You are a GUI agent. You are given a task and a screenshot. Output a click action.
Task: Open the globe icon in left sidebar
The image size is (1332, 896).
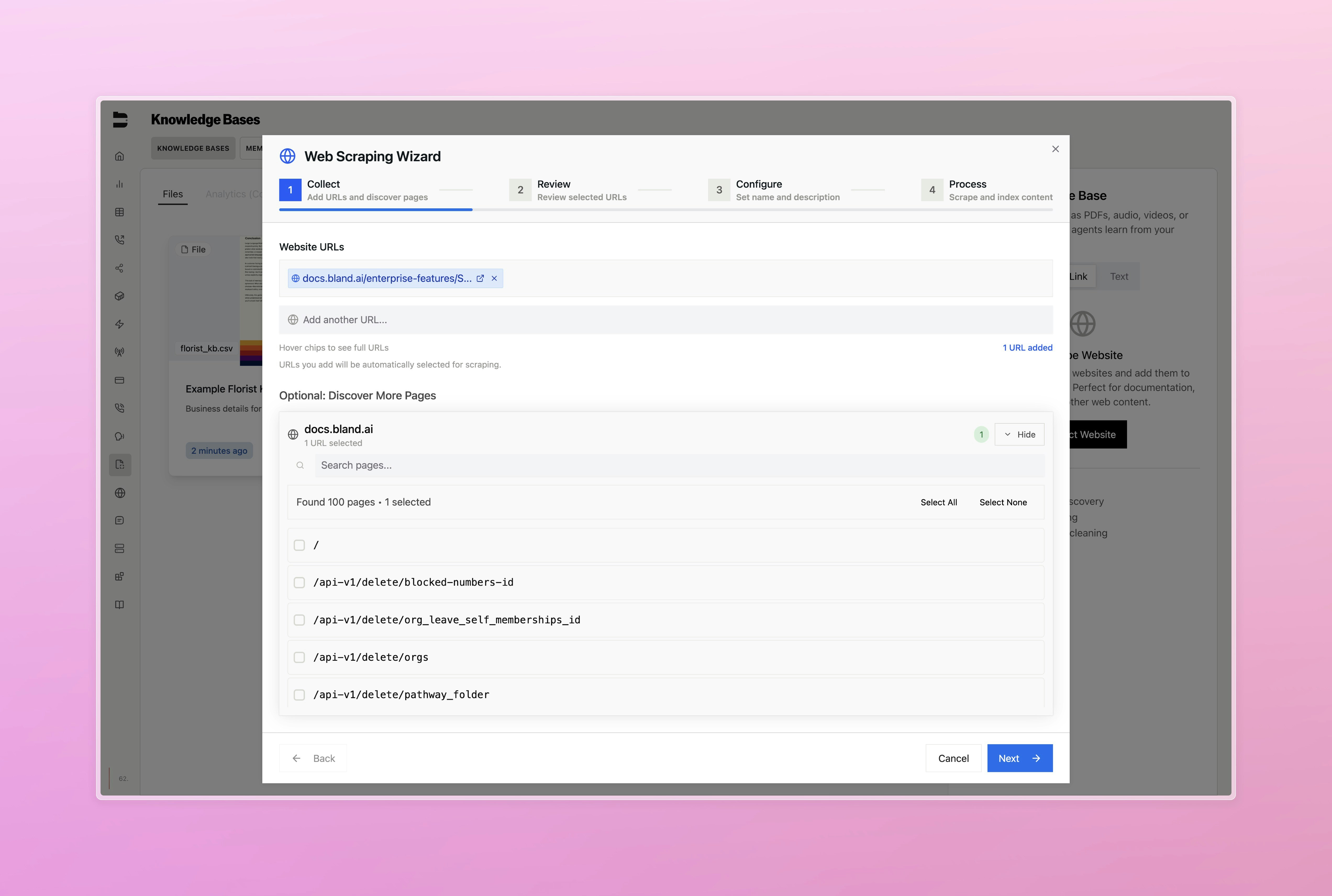pyautogui.click(x=119, y=492)
